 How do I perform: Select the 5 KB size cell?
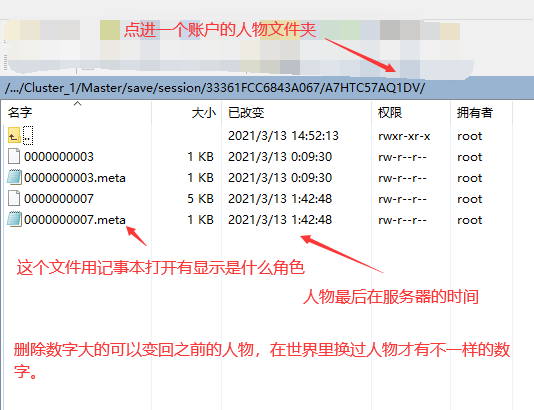point(200,199)
